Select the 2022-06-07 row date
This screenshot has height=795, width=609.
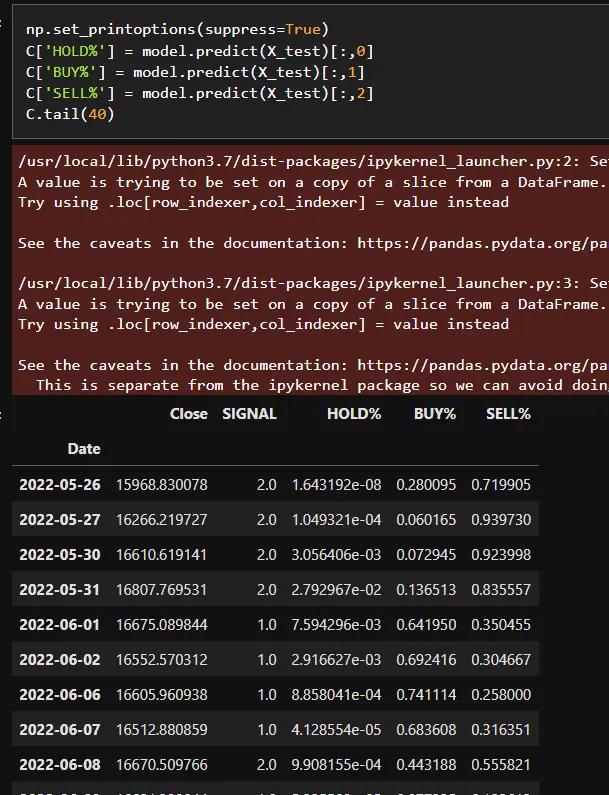[60, 730]
